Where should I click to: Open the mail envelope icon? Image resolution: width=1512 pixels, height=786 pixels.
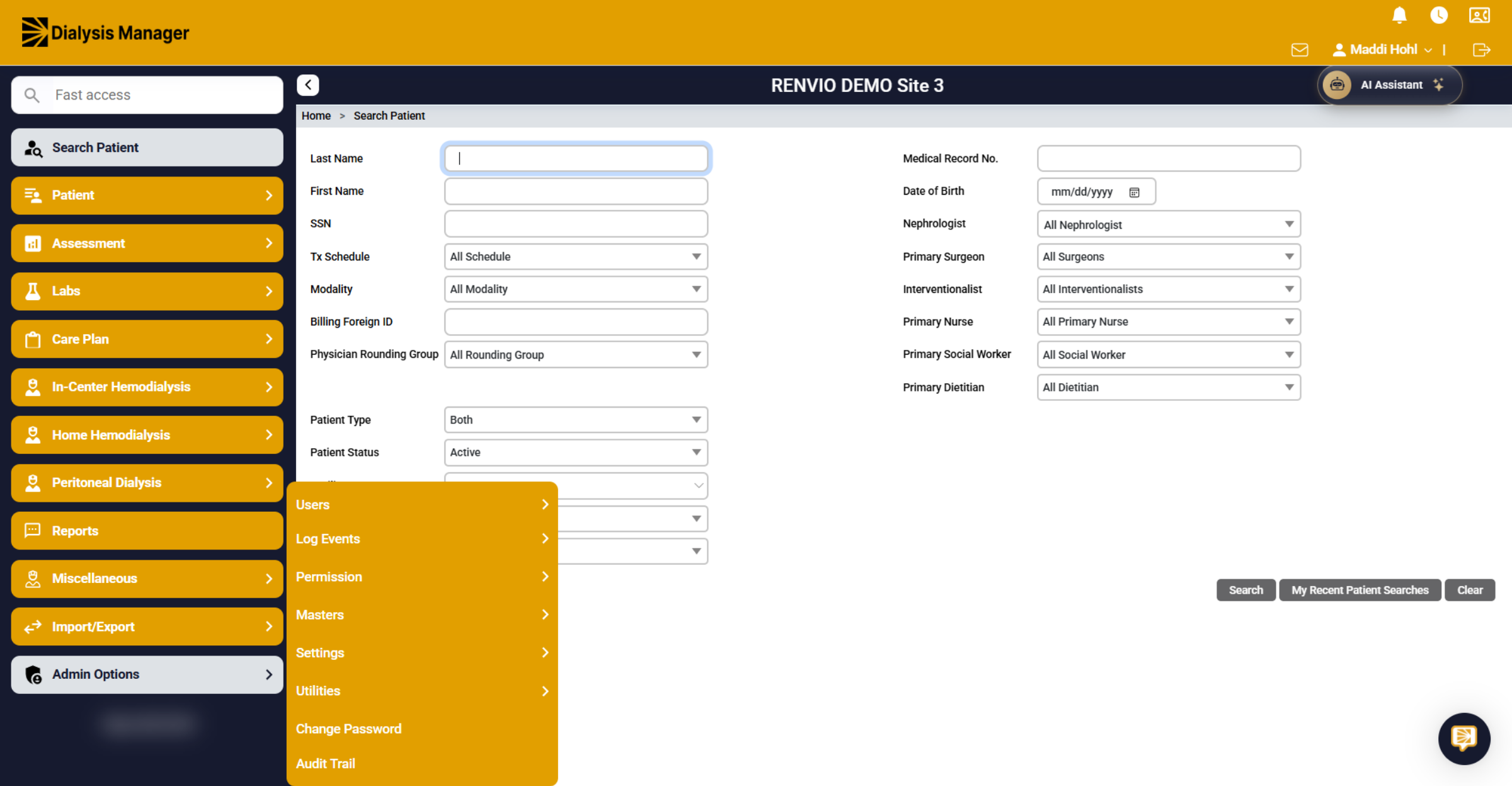click(1300, 50)
